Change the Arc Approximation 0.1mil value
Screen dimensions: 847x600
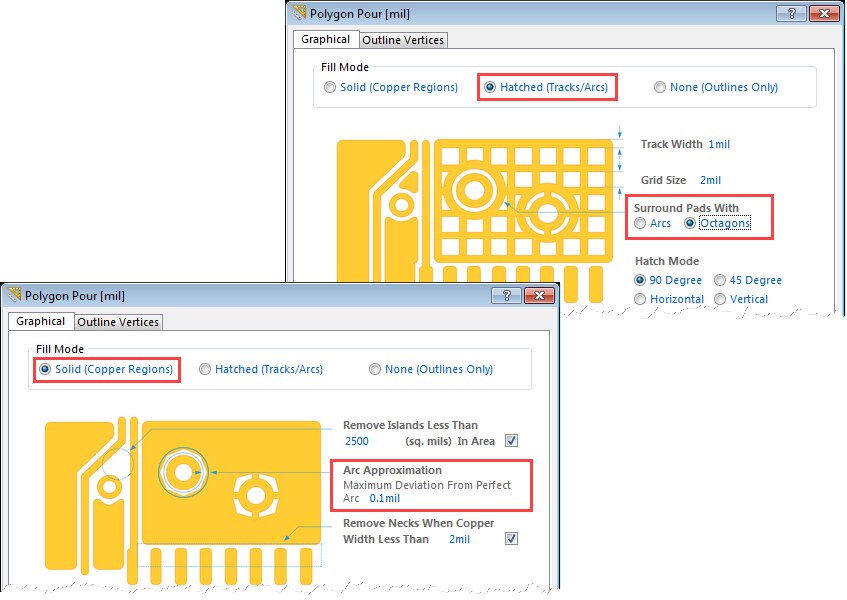click(x=384, y=498)
